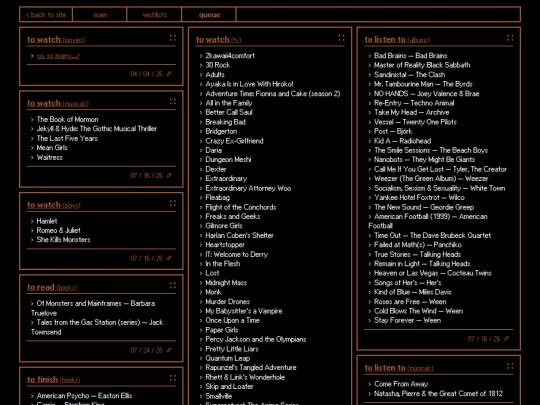Image resolution: width=540 pixels, height=405 pixels.
Task: Click 'She Kills Monsters' entry
Action: coord(63,240)
